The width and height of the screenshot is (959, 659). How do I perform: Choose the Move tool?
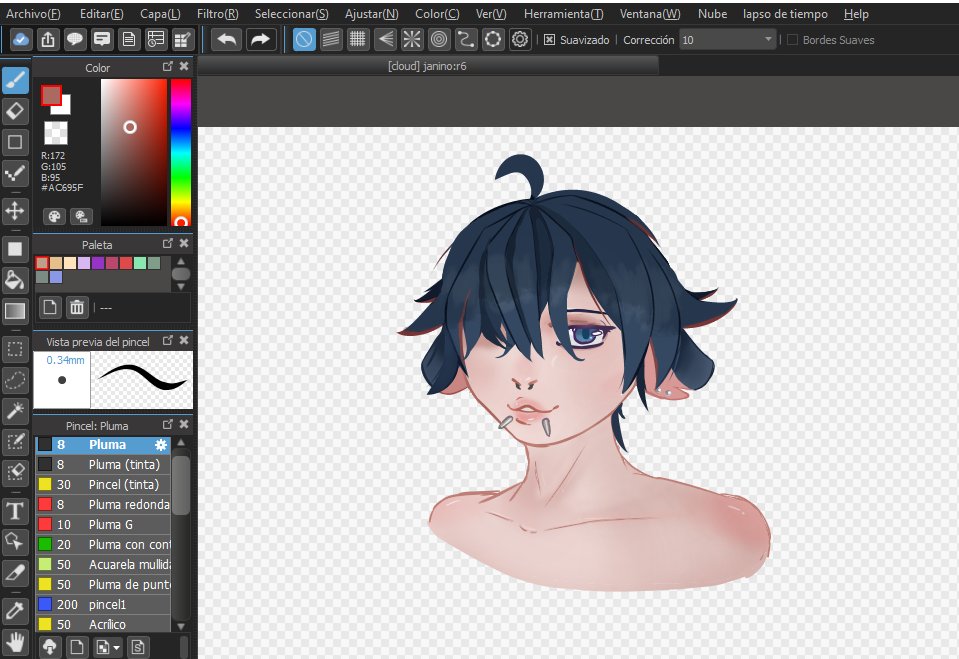point(15,210)
